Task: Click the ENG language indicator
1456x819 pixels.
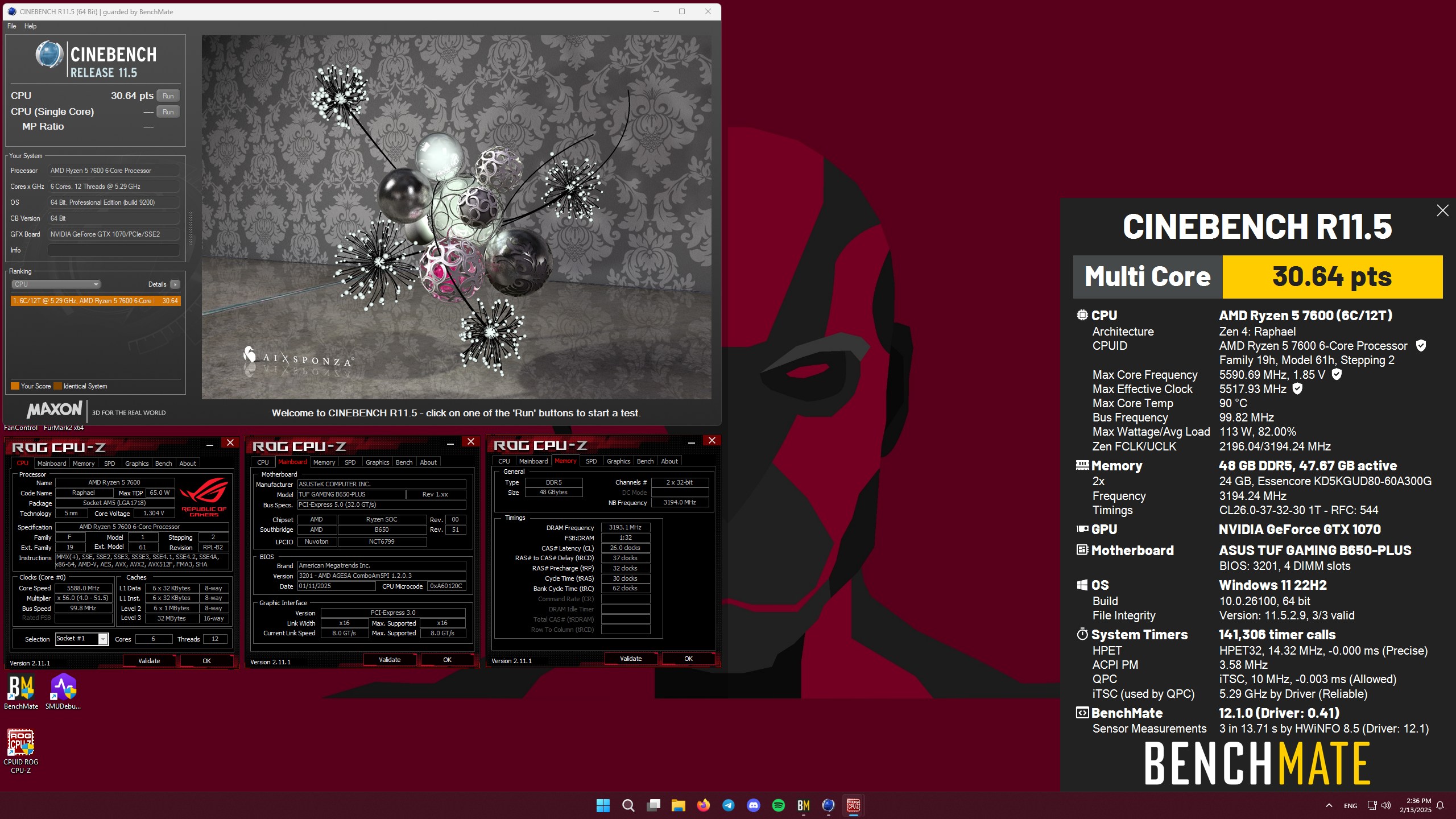Action: click(x=1351, y=806)
